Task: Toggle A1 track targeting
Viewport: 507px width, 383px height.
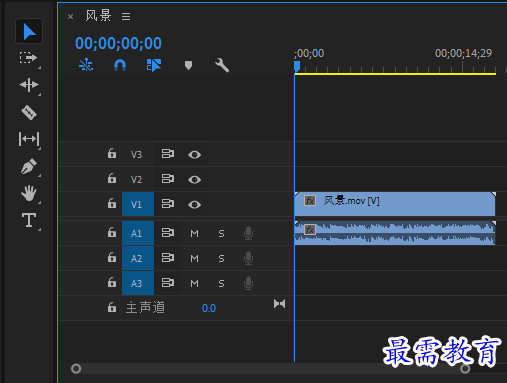Action: pos(138,233)
